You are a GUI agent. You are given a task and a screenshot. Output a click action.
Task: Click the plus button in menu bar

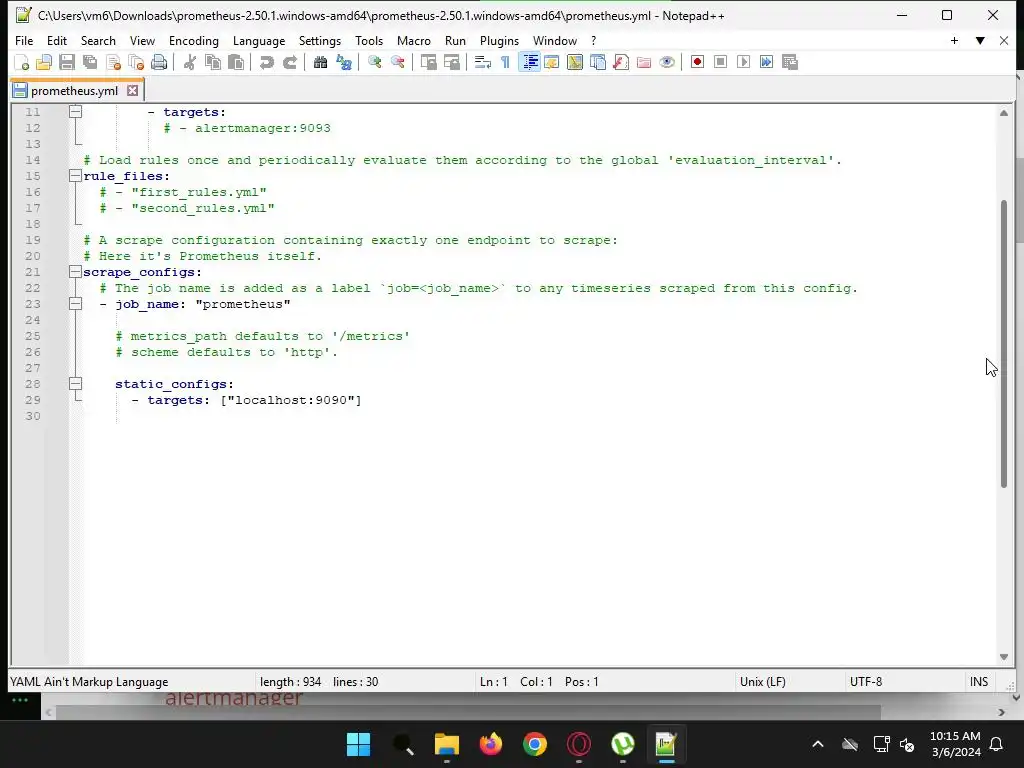click(954, 40)
